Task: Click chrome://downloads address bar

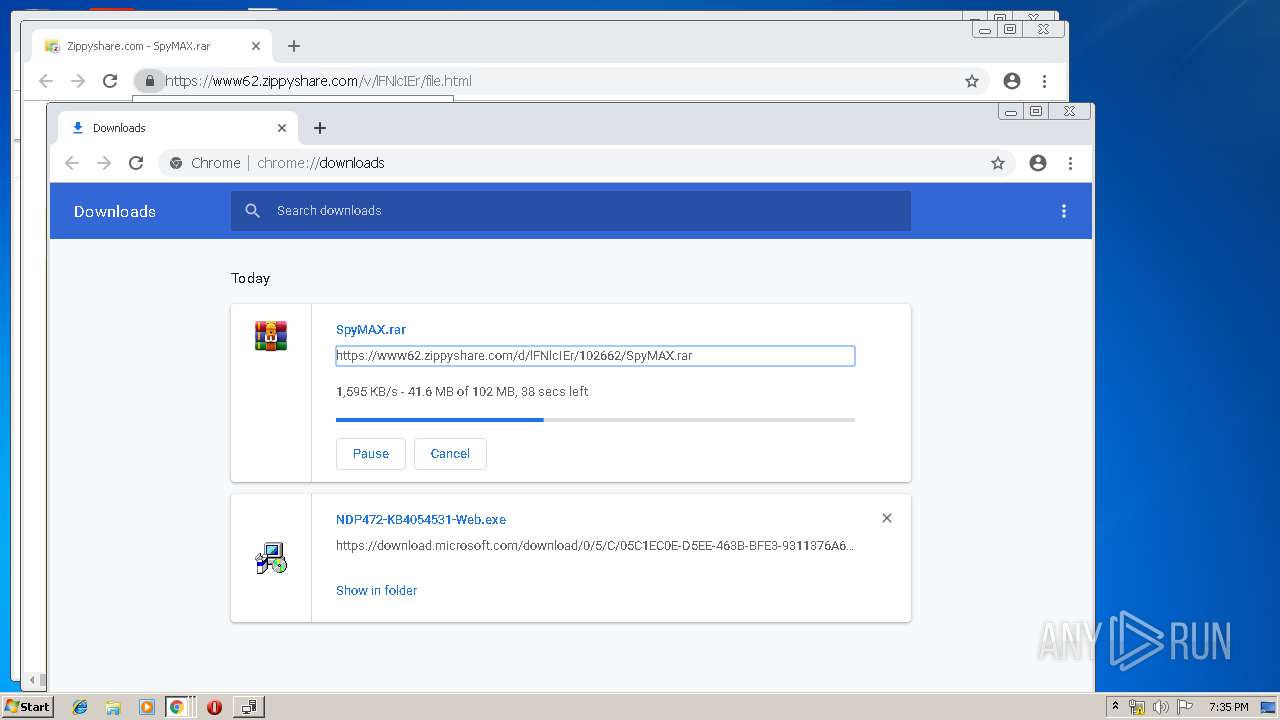Action: (587, 163)
